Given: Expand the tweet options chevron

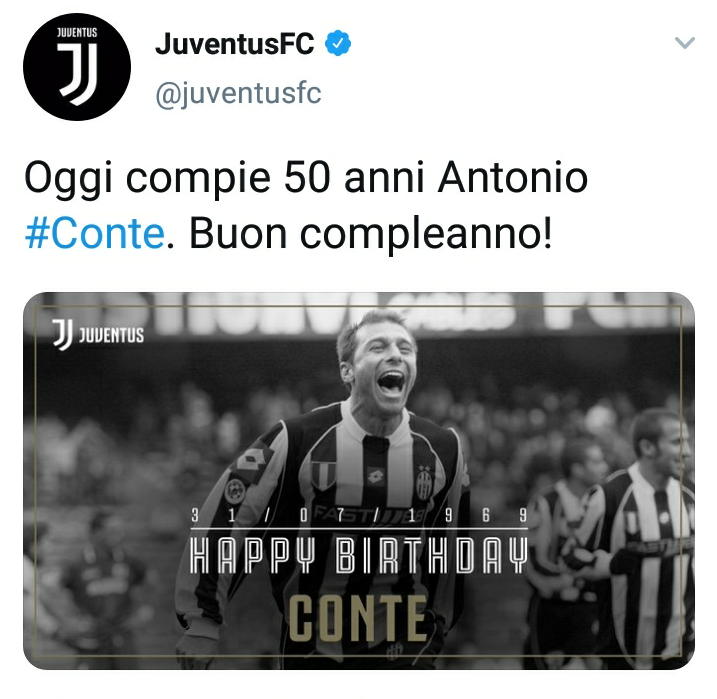Looking at the screenshot, I should 685,43.
